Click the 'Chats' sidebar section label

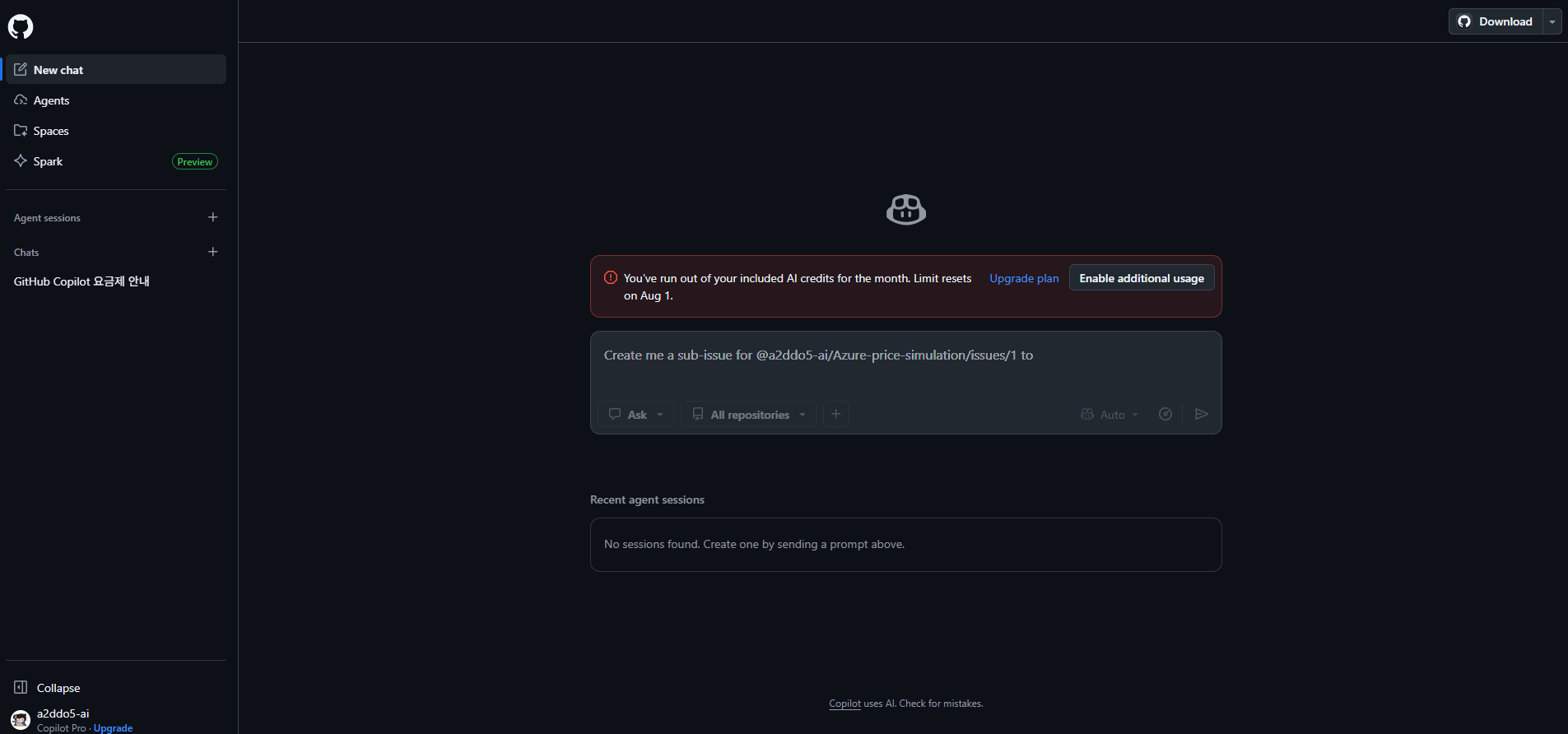click(x=26, y=253)
